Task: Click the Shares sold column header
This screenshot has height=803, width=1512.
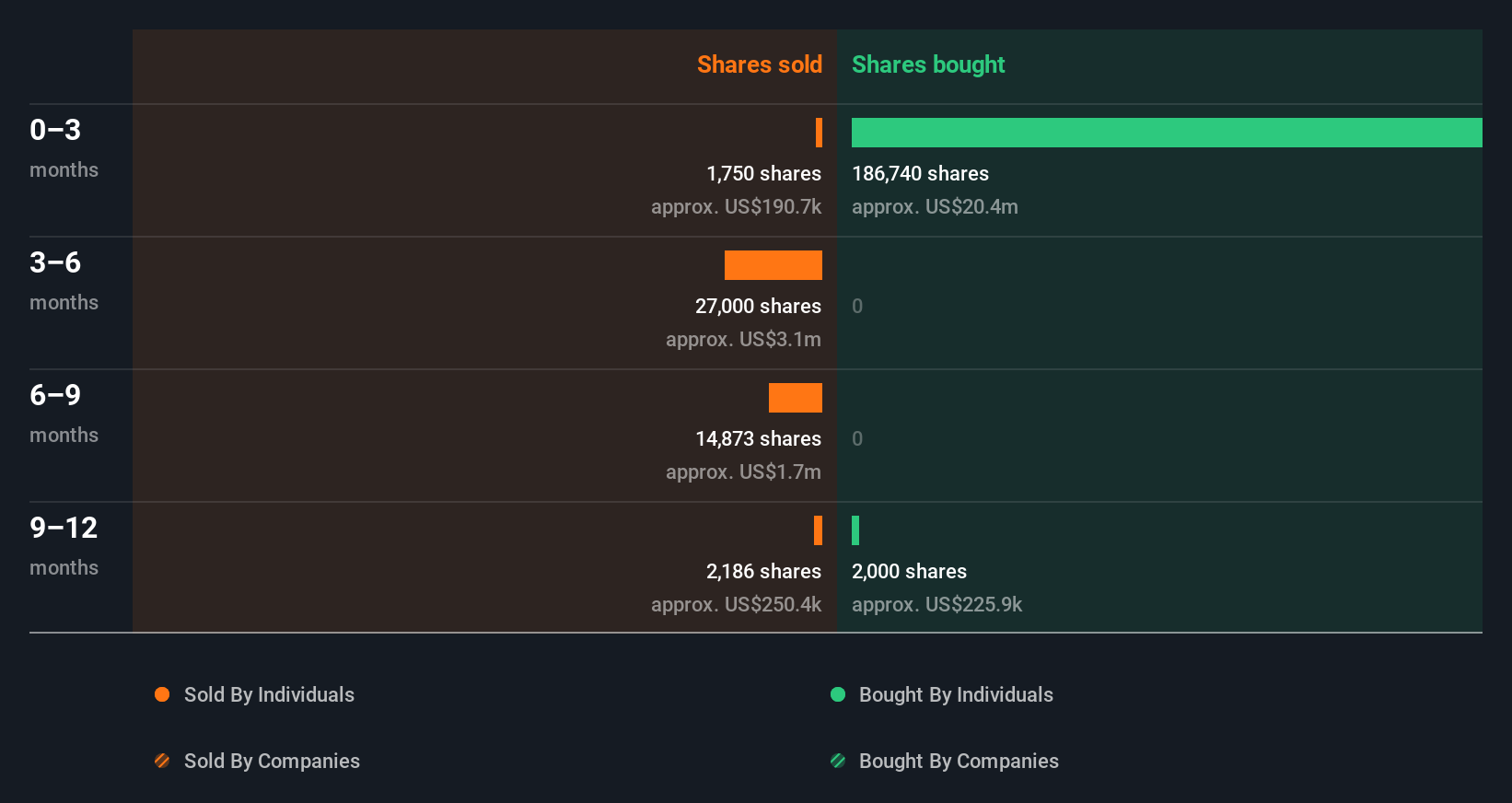Action: (x=760, y=64)
